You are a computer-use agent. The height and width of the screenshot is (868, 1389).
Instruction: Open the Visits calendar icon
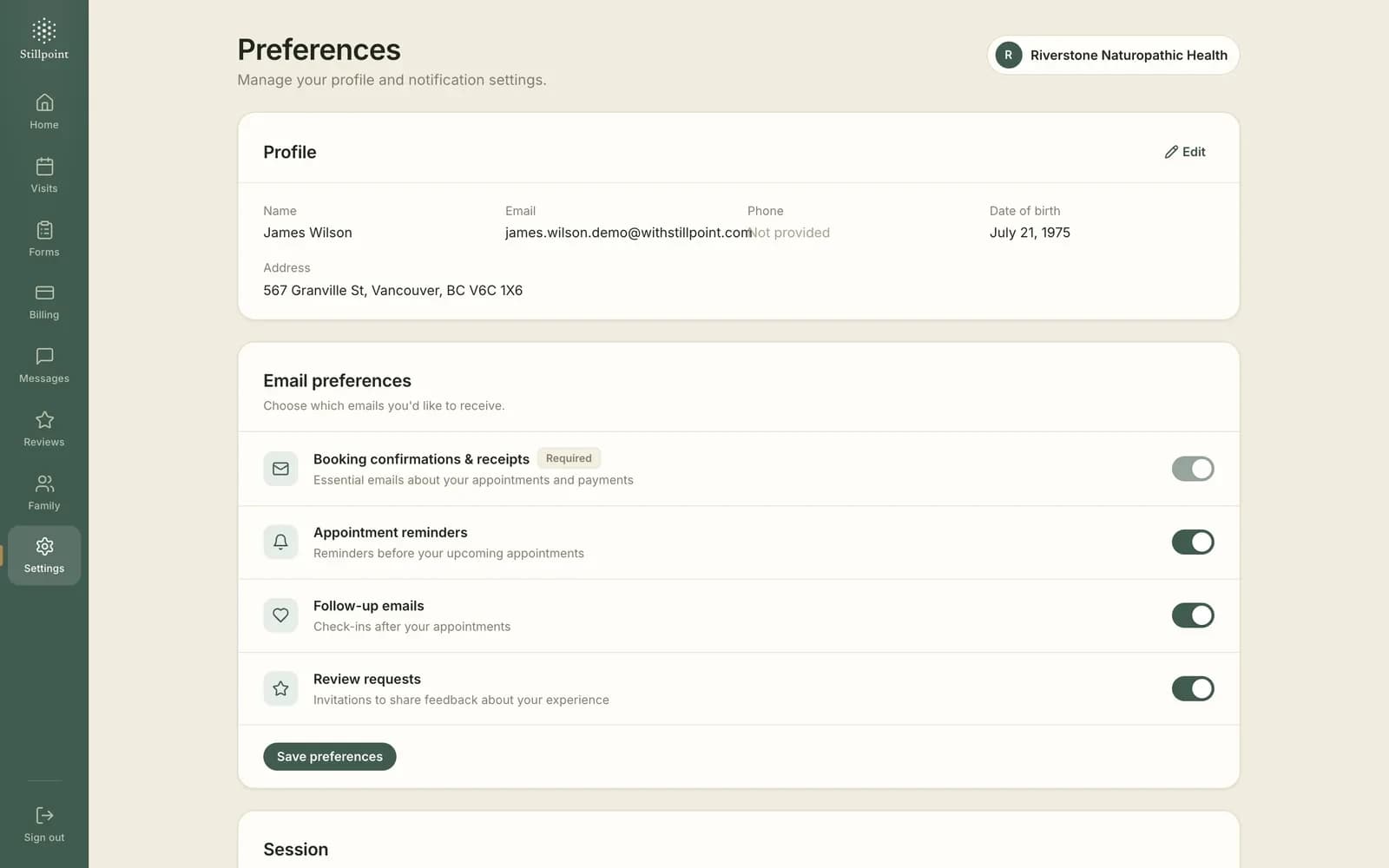(44, 166)
